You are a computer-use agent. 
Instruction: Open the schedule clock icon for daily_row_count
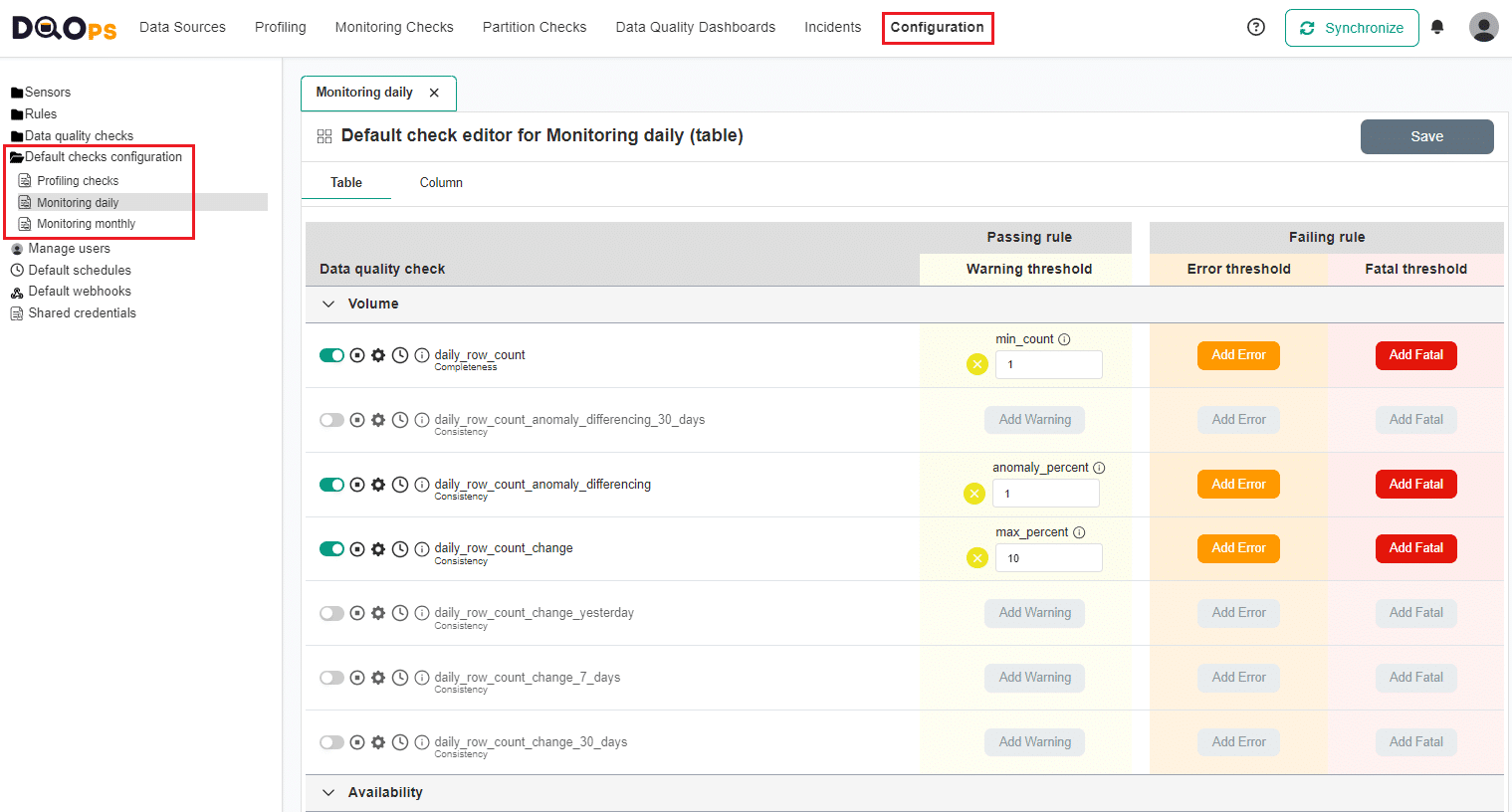click(x=399, y=355)
